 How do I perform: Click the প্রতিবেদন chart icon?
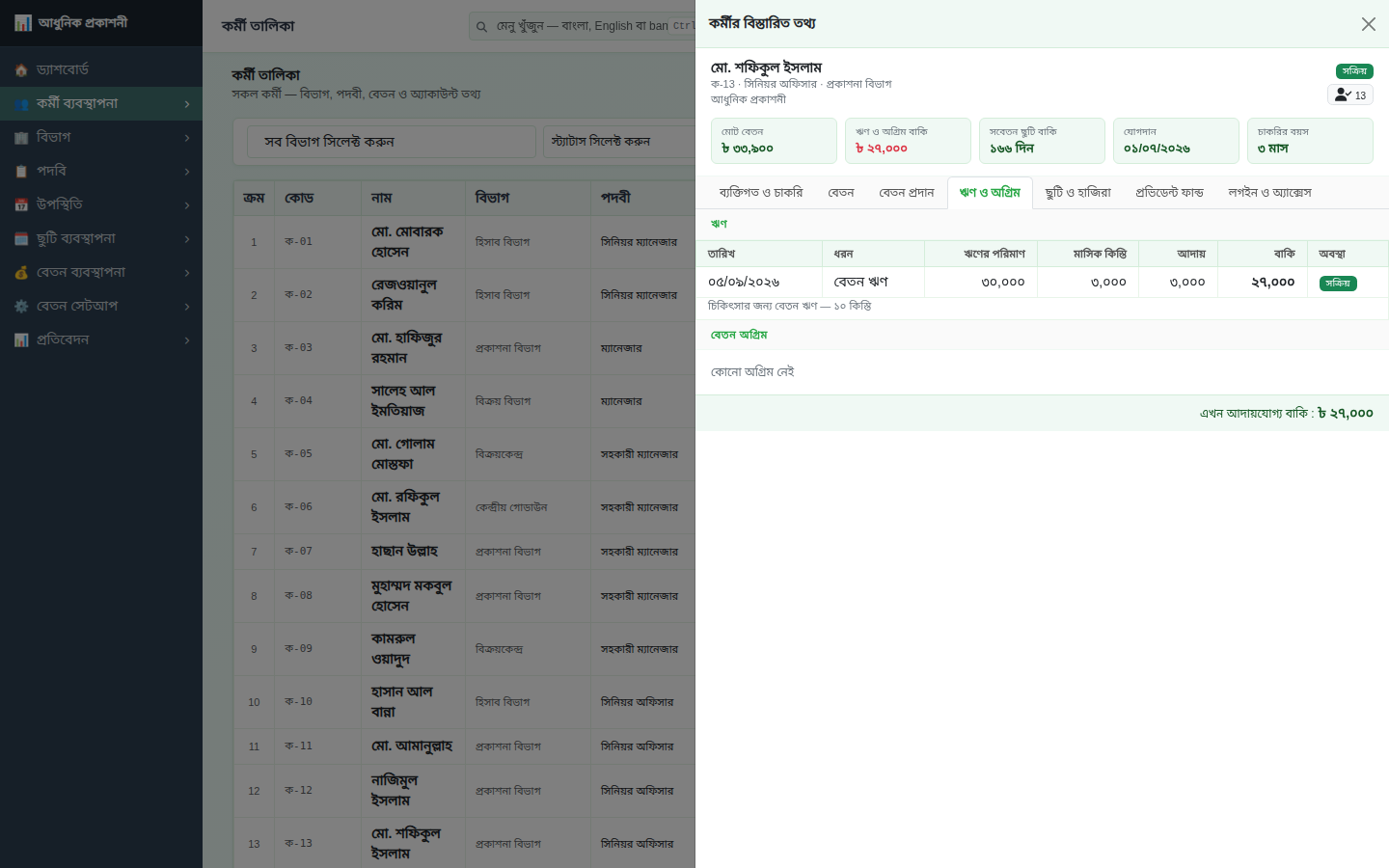pyautogui.click(x=21, y=340)
